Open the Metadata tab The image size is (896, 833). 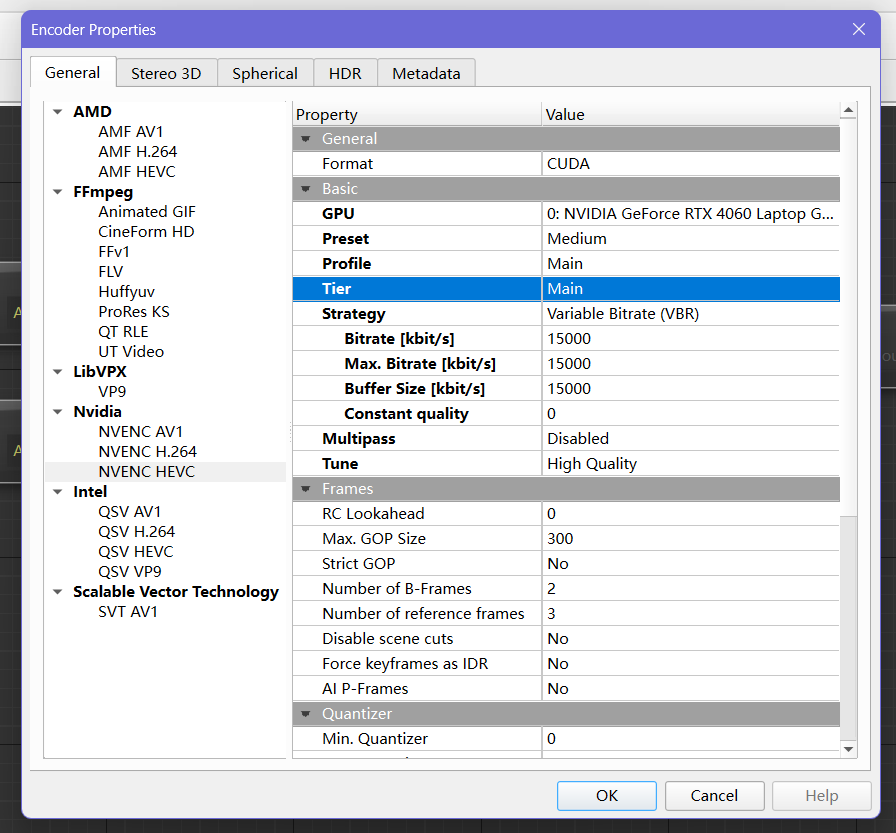click(x=426, y=72)
